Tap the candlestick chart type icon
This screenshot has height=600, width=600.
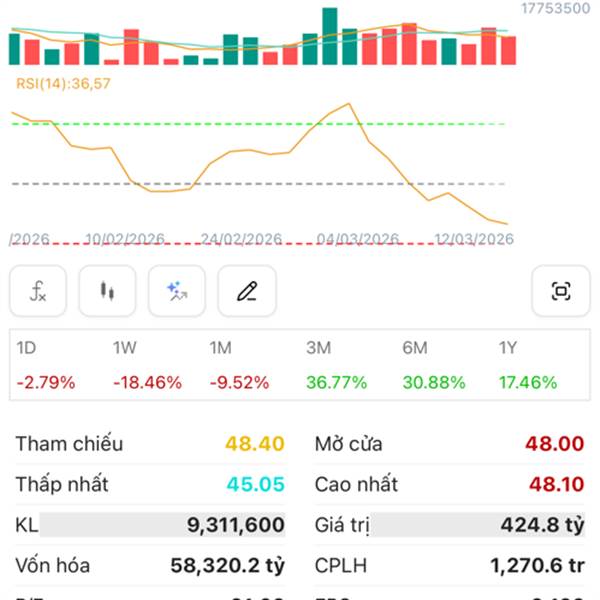click(107, 292)
